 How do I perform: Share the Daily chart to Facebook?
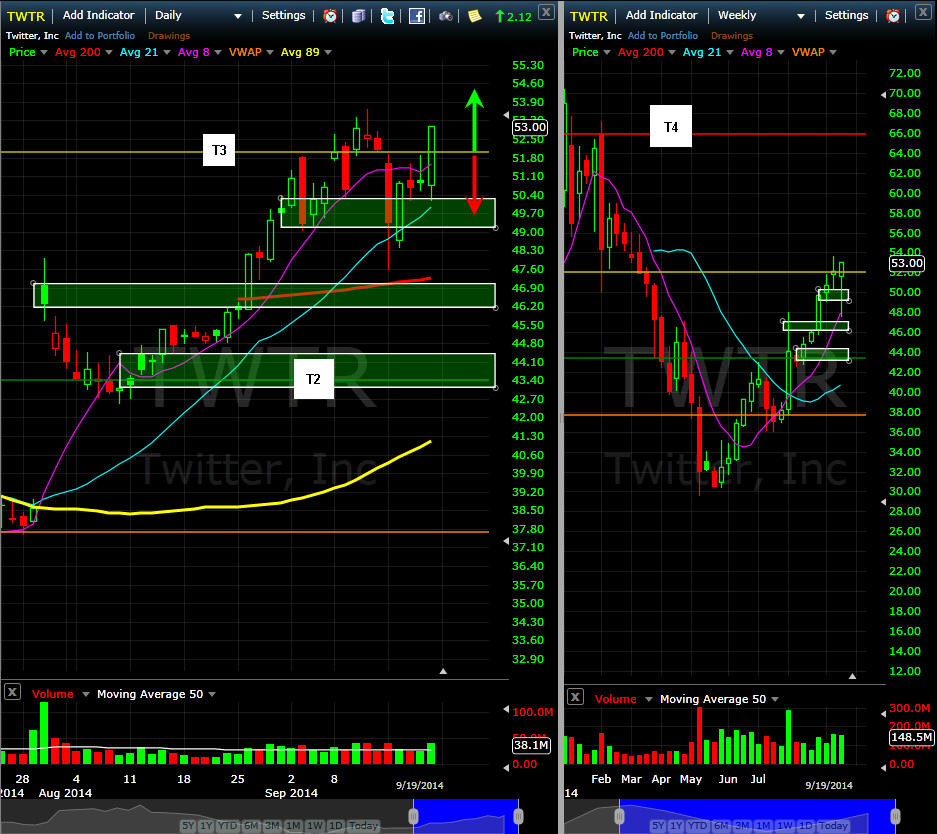pyautogui.click(x=417, y=16)
